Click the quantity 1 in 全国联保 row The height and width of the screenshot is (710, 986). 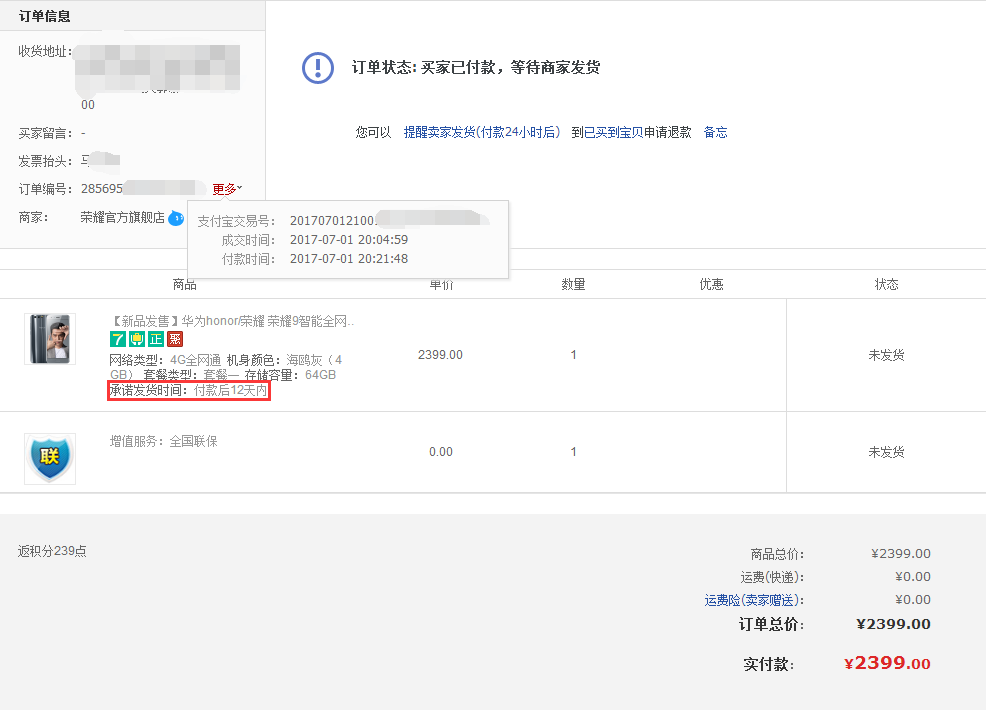pos(573,452)
